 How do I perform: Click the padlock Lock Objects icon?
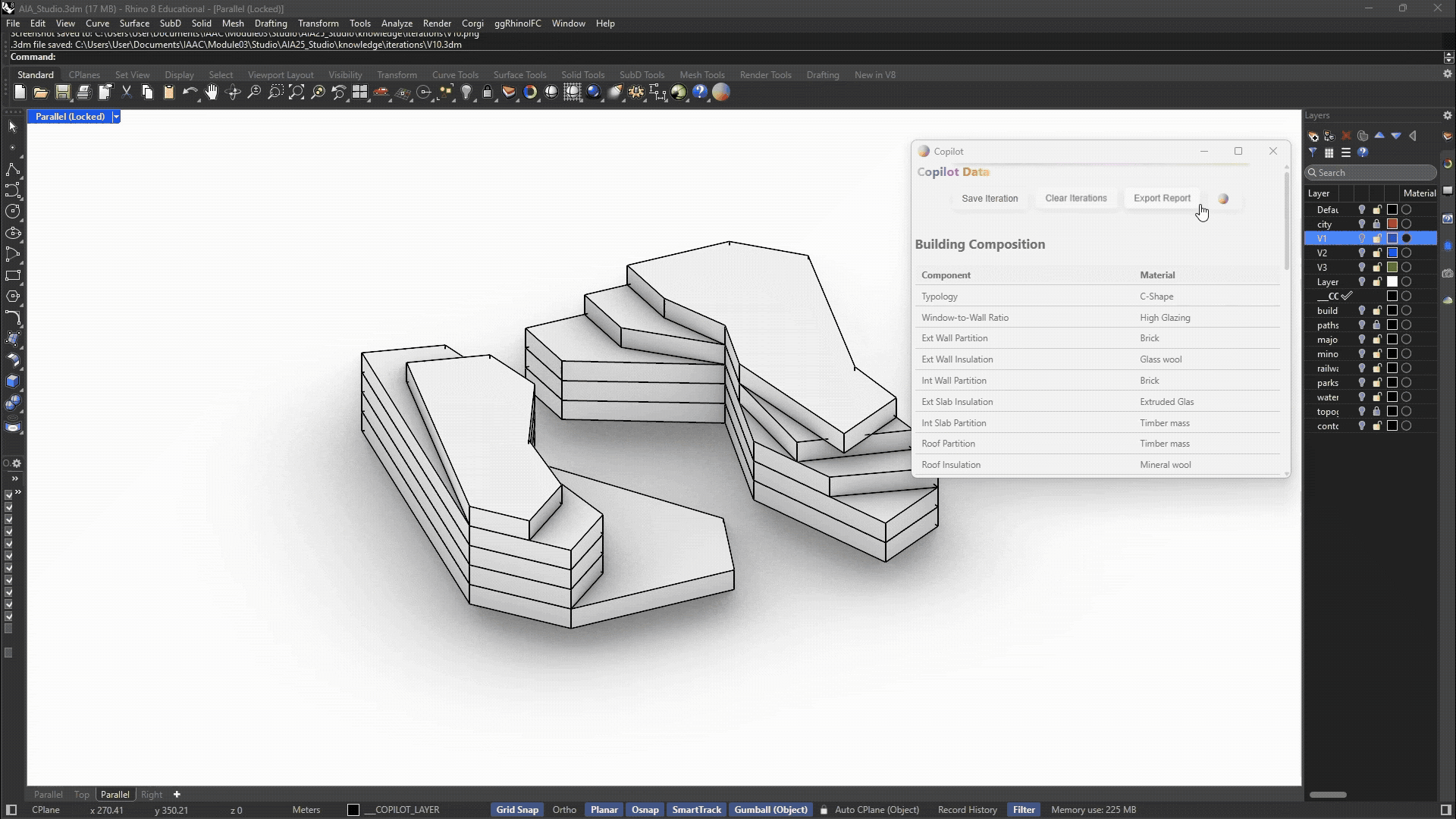[488, 93]
